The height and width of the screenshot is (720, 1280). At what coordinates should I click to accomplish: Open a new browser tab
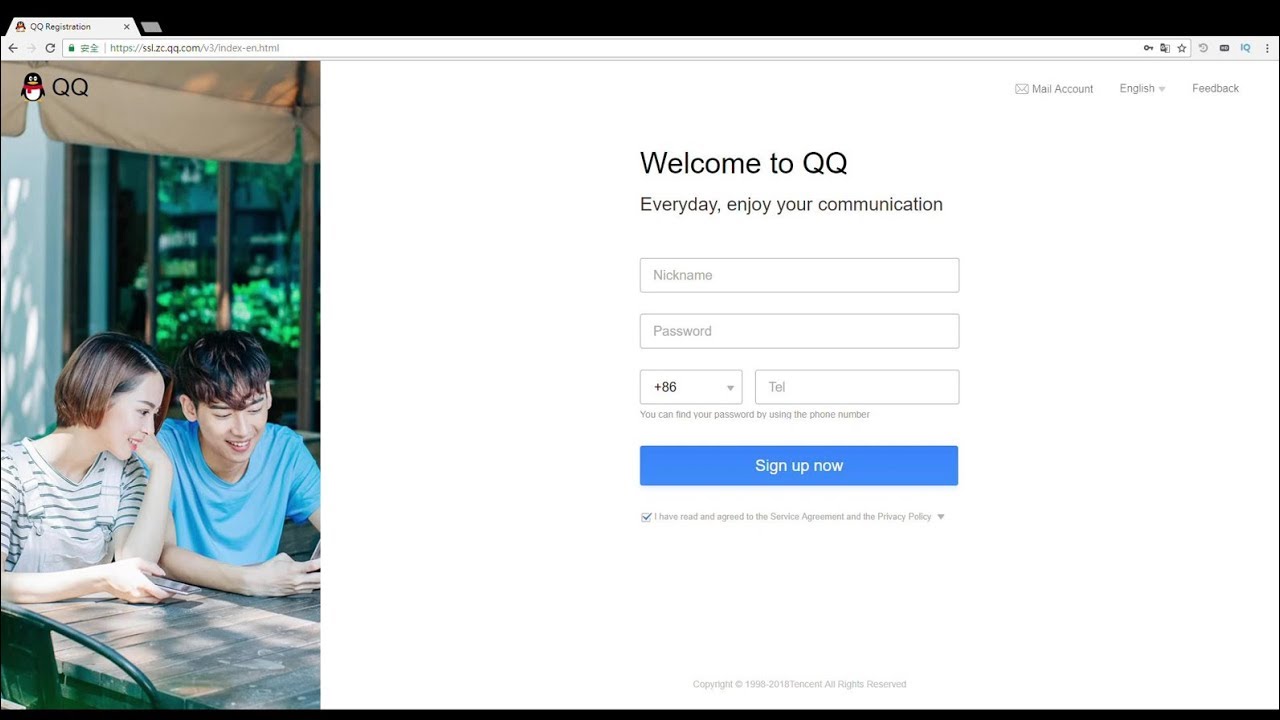[x=151, y=27]
